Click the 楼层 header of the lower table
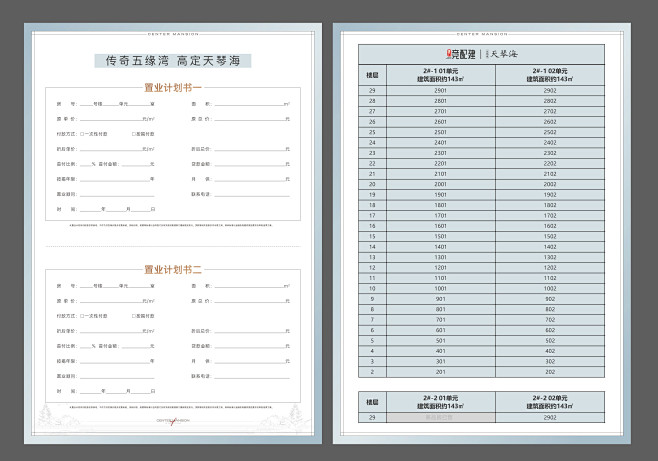Screen dimensions: 658x461 coord(372,402)
